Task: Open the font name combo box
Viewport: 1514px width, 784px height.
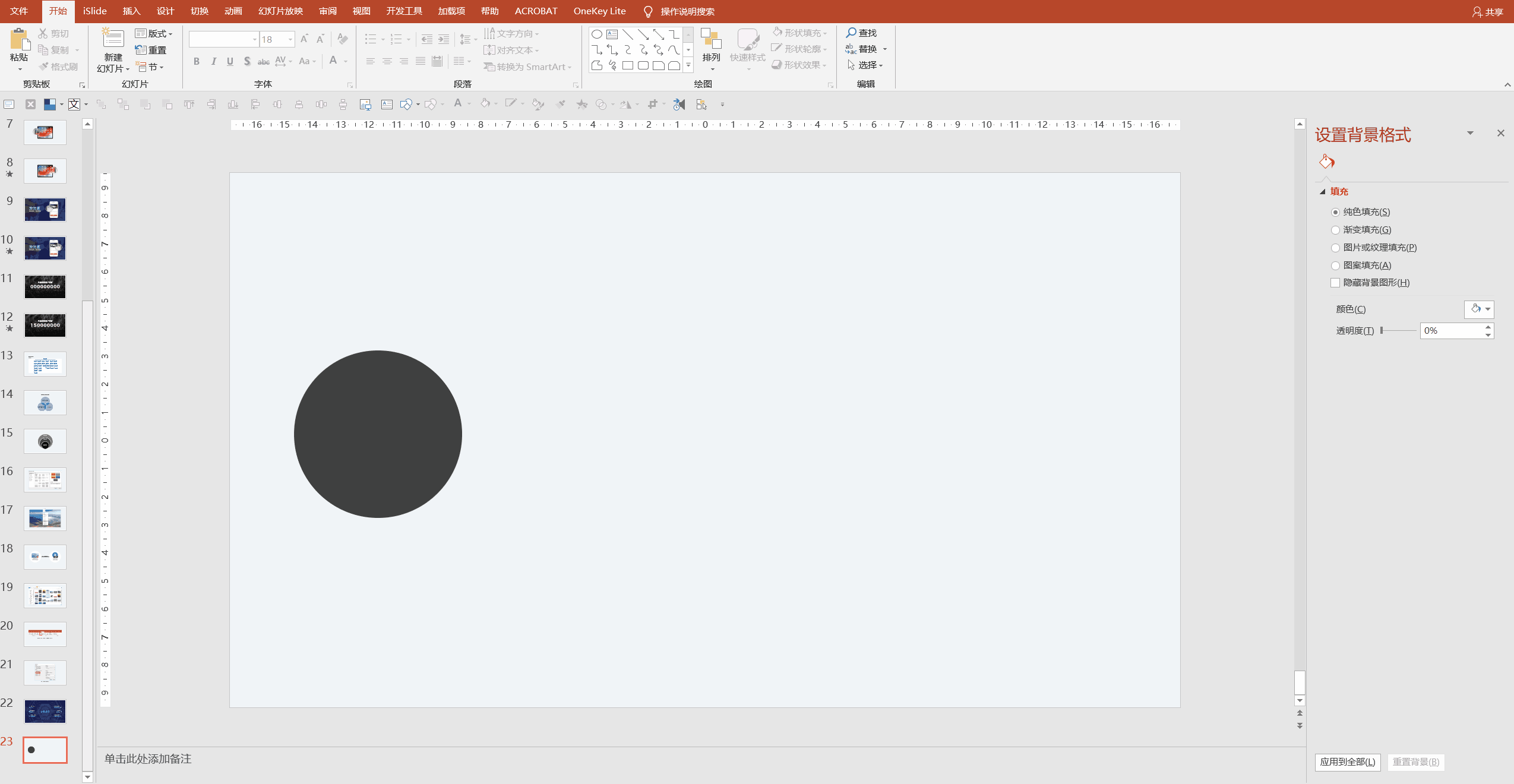Action: click(x=223, y=39)
